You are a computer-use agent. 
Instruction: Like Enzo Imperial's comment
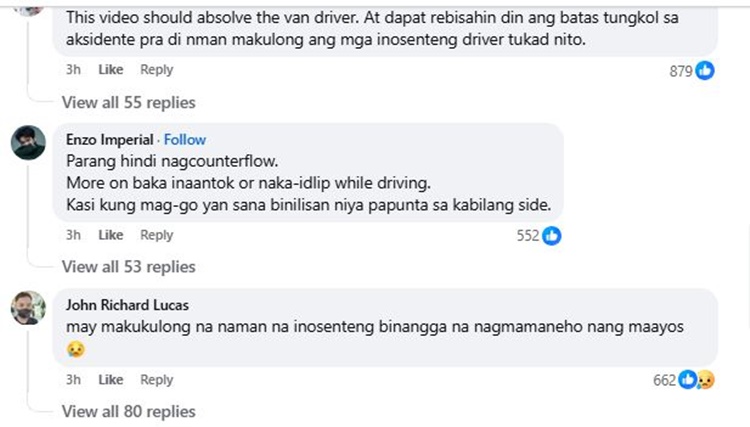pyautogui.click(x=111, y=235)
